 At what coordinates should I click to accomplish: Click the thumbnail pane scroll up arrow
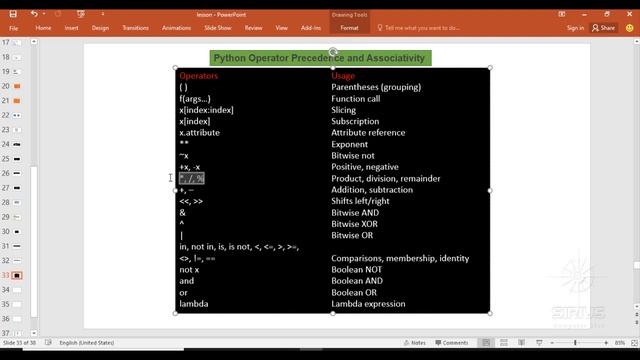(34, 42)
